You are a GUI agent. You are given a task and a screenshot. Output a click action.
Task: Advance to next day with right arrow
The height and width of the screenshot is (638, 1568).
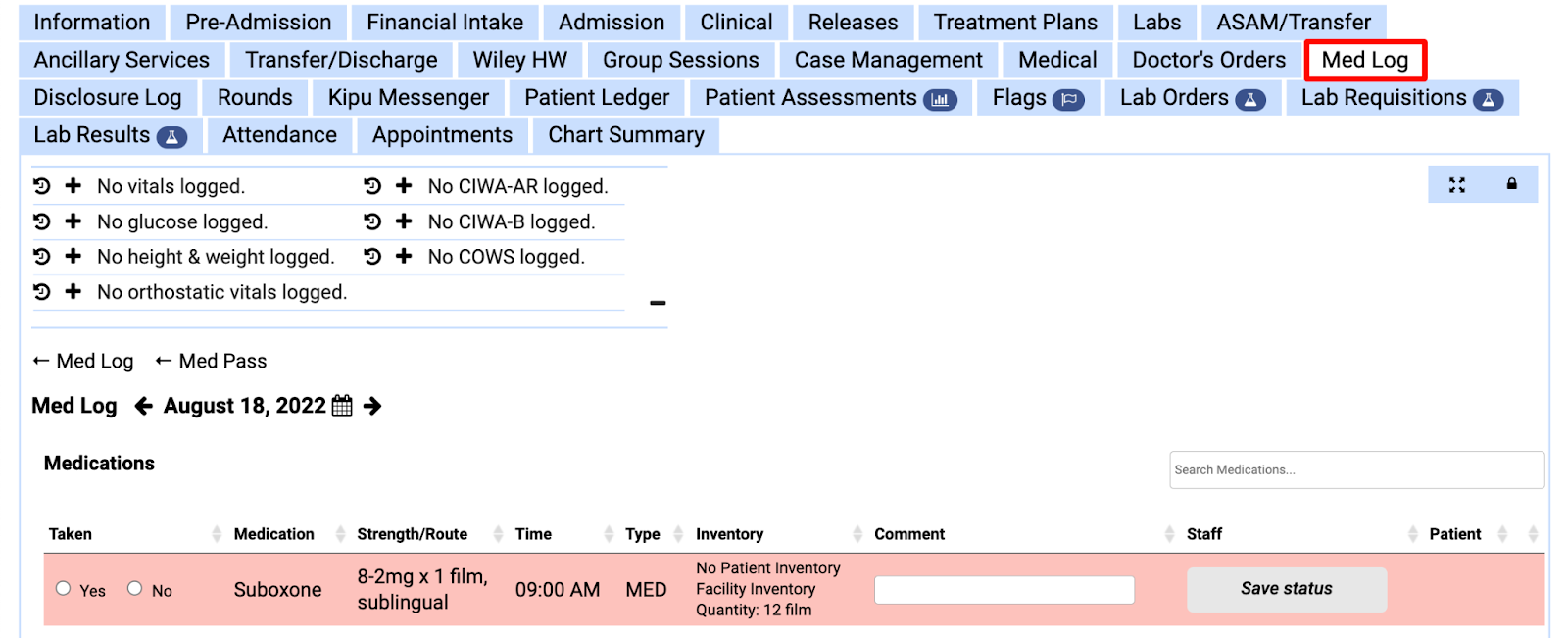pos(372,406)
